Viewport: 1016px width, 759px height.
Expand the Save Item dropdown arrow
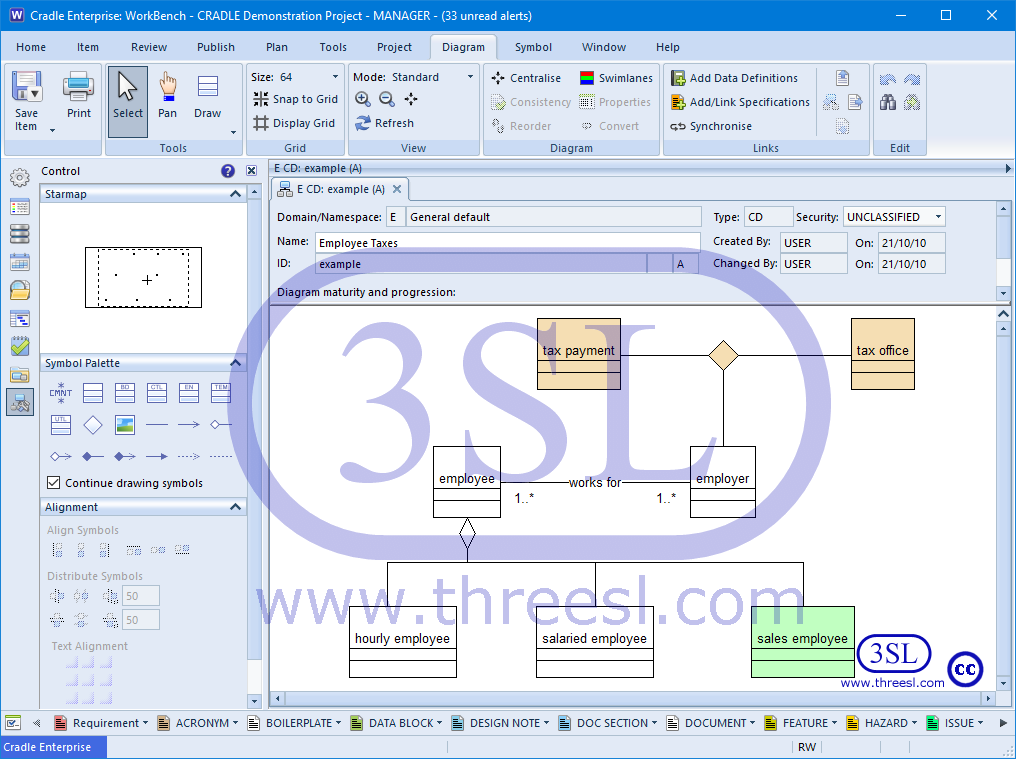pos(52,130)
